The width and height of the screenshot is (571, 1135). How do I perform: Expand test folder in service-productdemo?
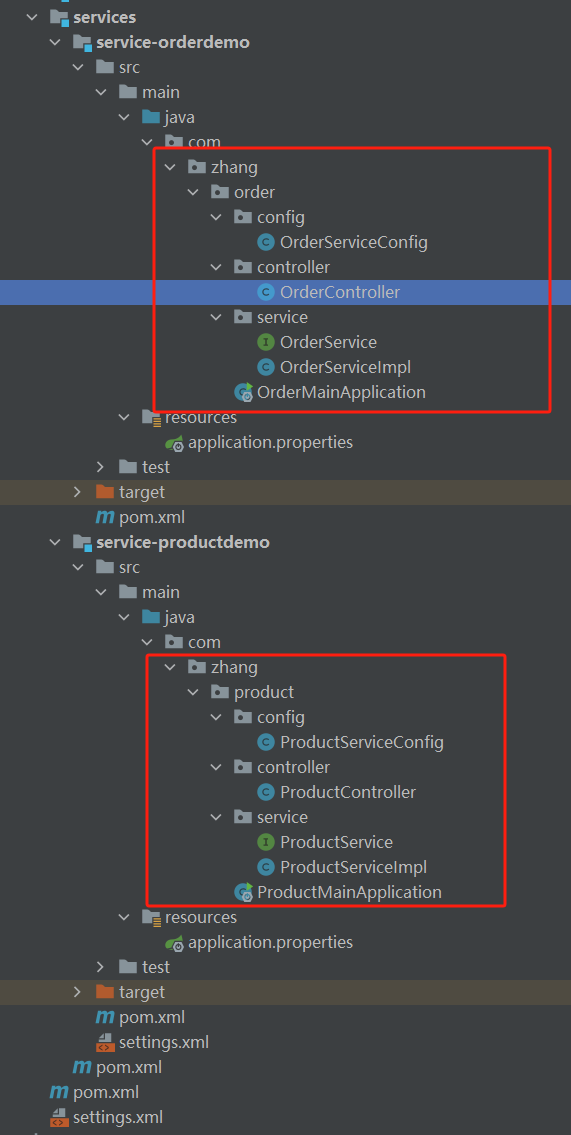tap(101, 967)
